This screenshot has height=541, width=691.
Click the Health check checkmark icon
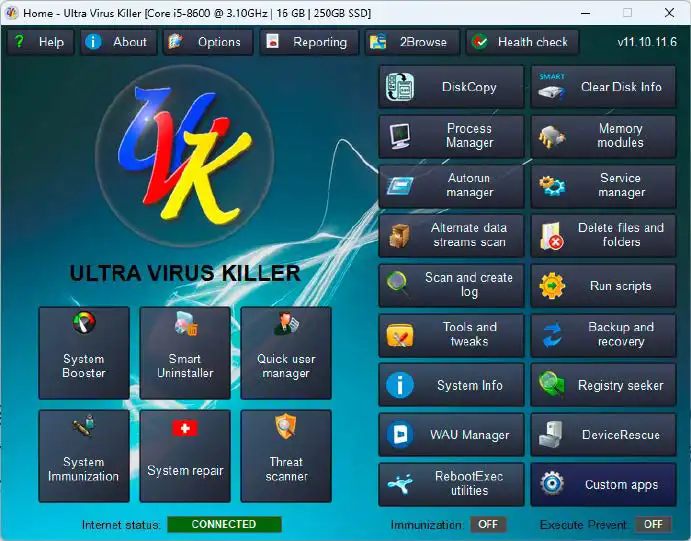point(479,42)
